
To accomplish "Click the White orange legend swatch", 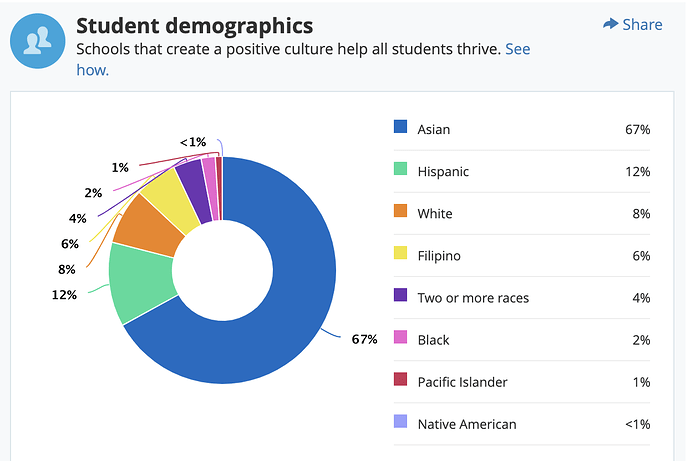I will point(401,212).
